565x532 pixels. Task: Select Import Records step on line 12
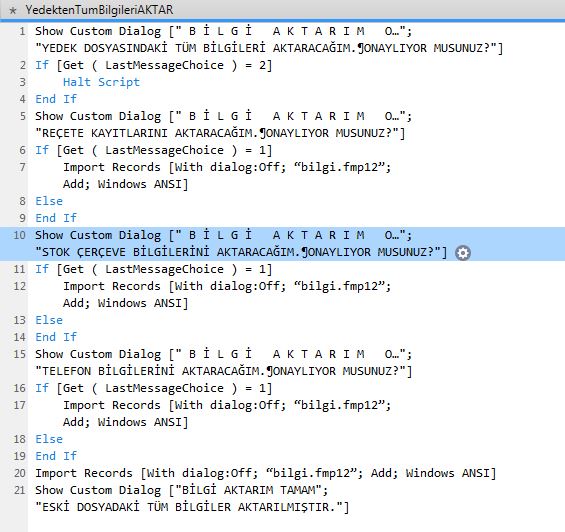(x=227, y=294)
